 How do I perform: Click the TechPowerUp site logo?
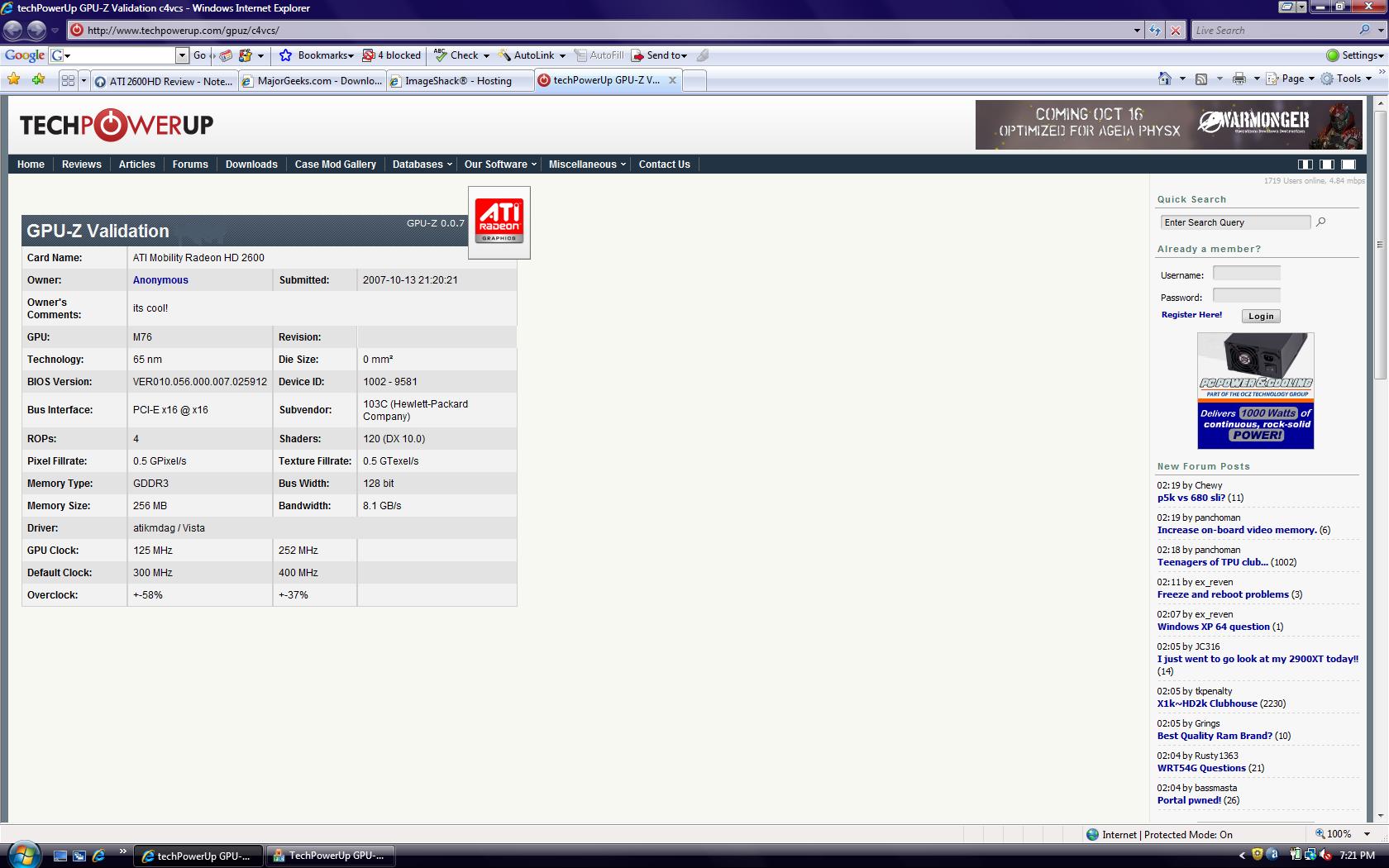(x=117, y=125)
